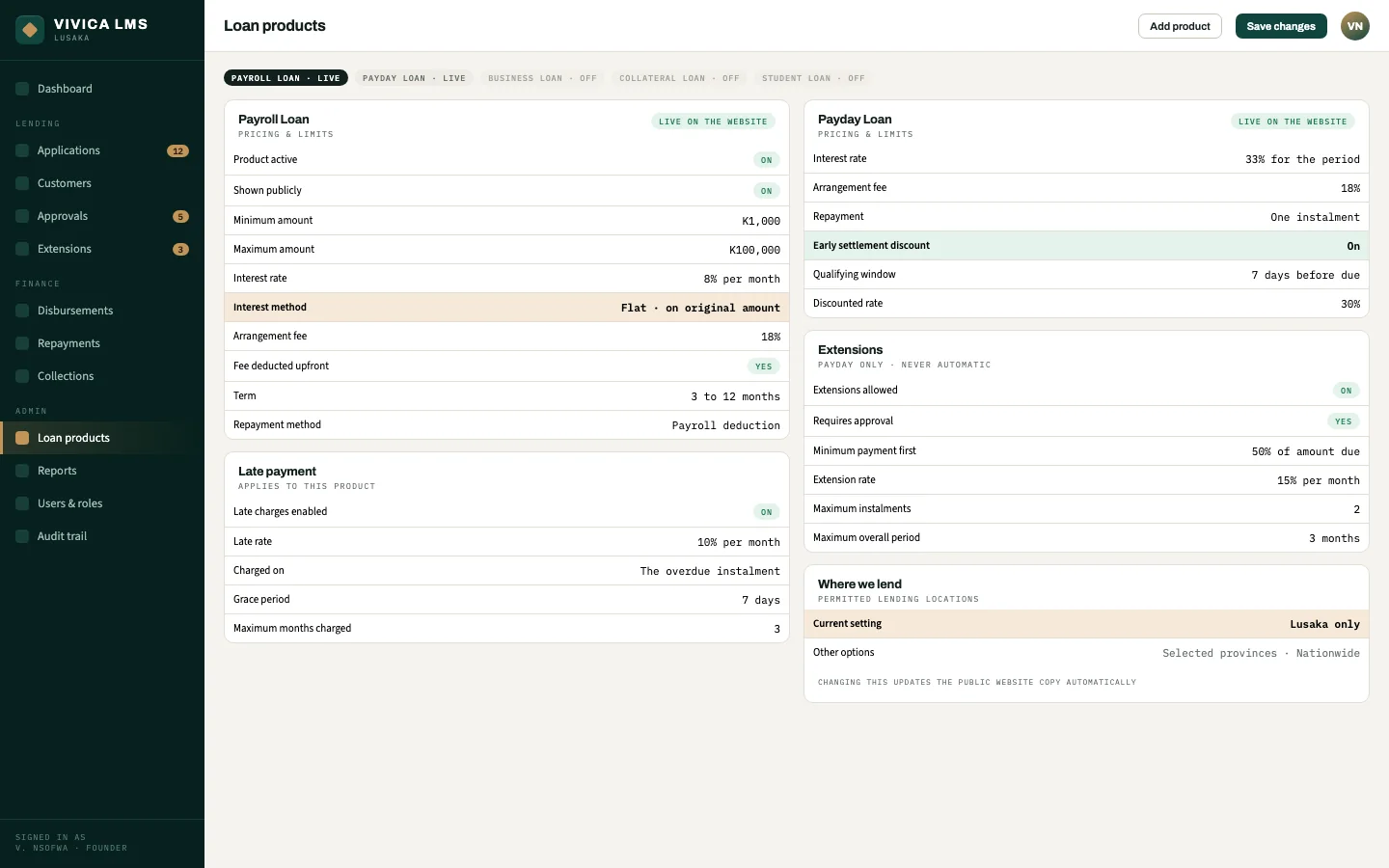Toggle Requires approval setting
1389x868 pixels.
[1344, 421]
